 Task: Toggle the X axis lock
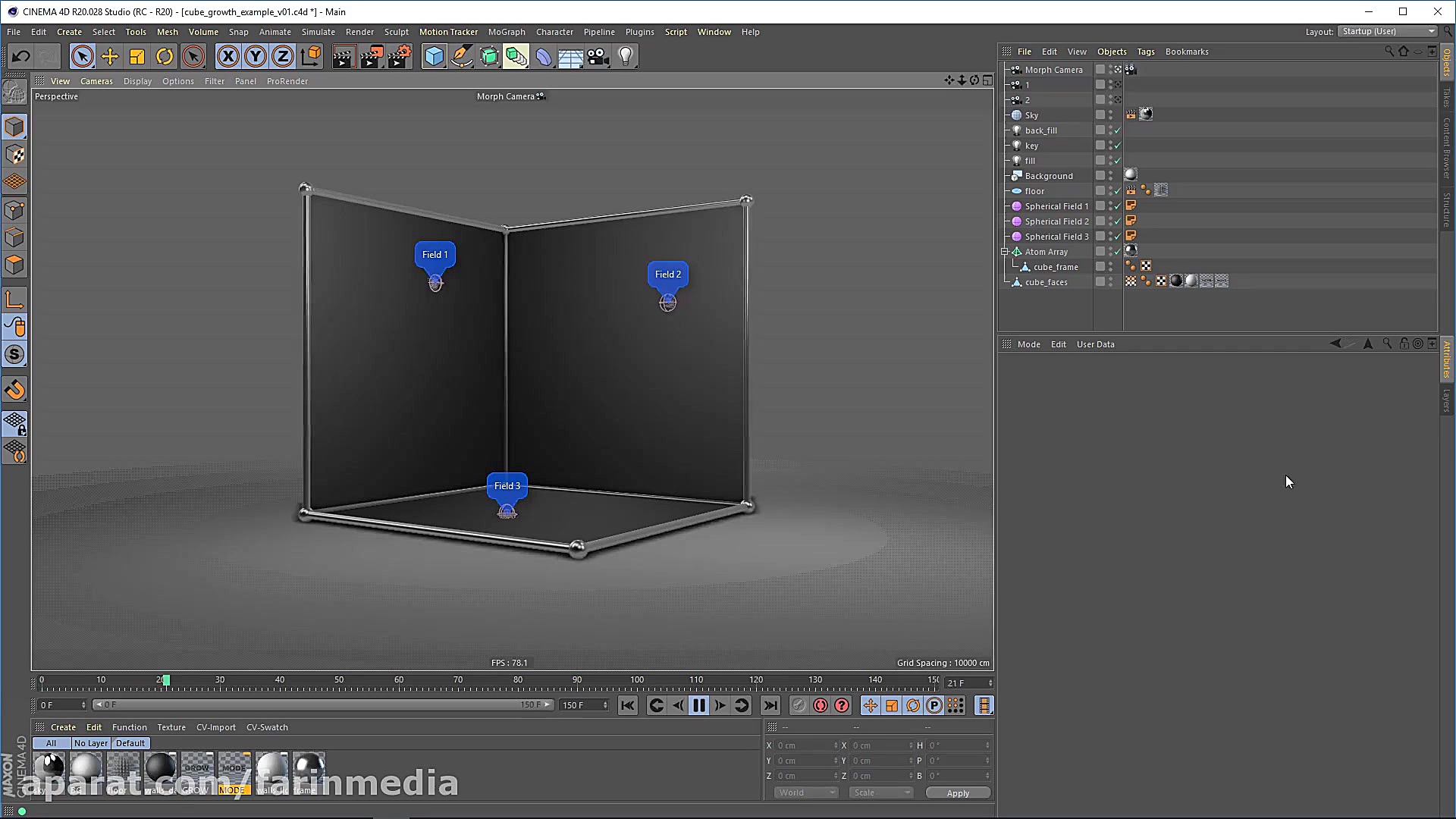coord(227,57)
